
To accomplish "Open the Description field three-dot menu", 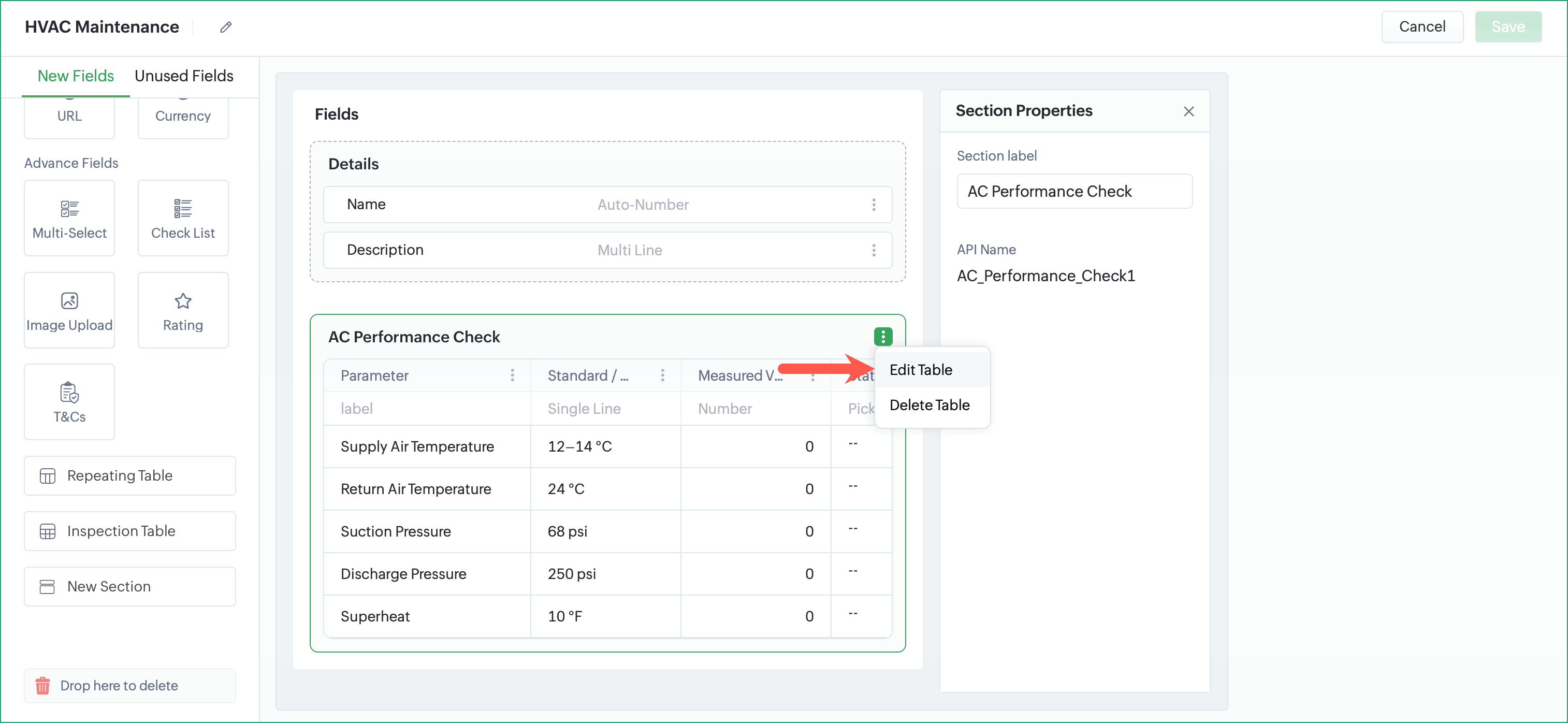I will coord(874,250).
